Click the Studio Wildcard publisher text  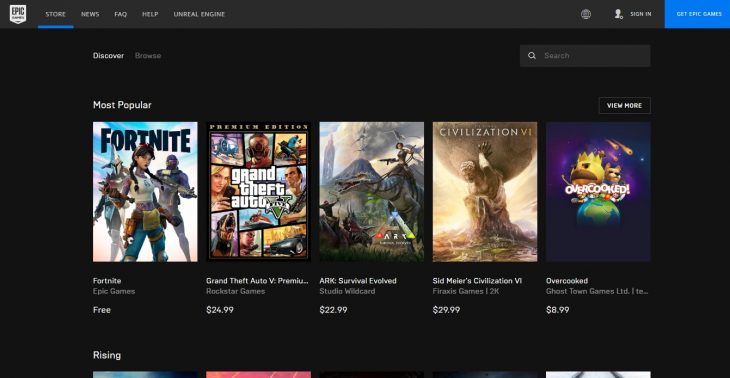click(347, 291)
